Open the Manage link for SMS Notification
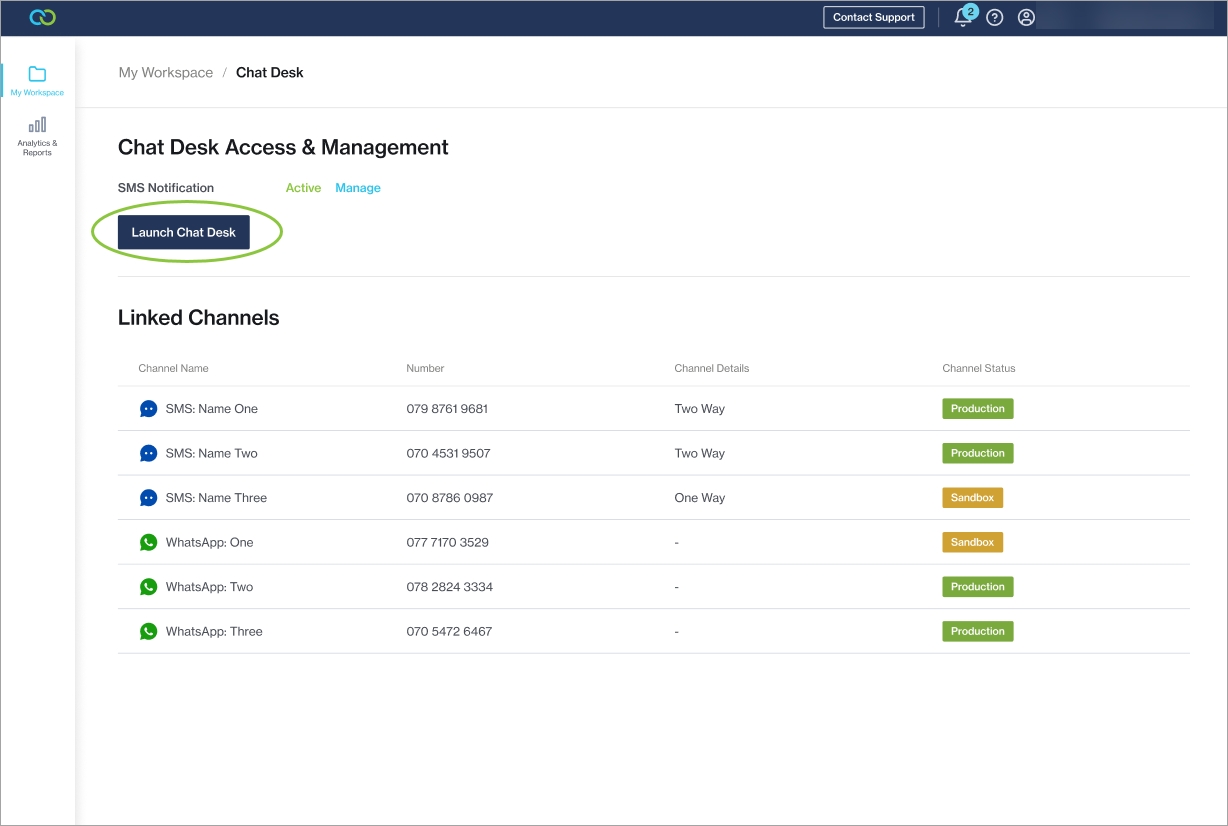Viewport: 1228px width, 826px height. pyautogui.click(x=357, y=188)
